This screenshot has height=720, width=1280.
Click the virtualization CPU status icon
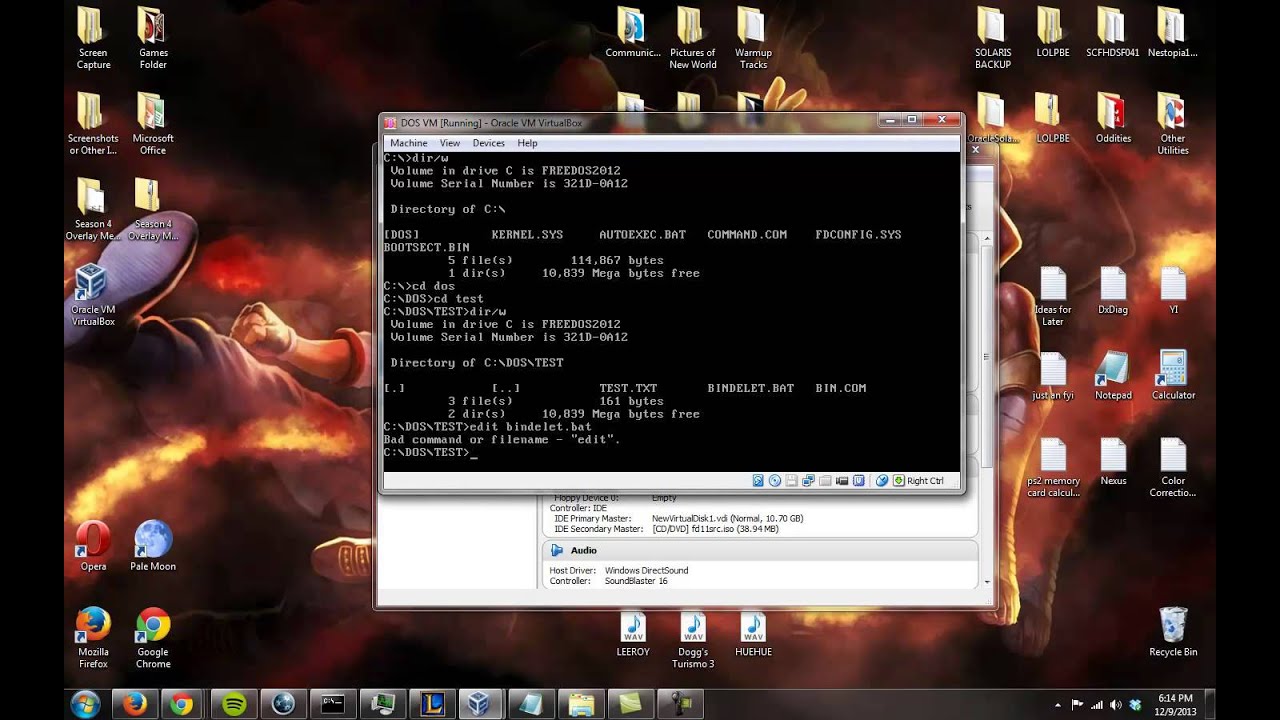[x=859, y=481]
